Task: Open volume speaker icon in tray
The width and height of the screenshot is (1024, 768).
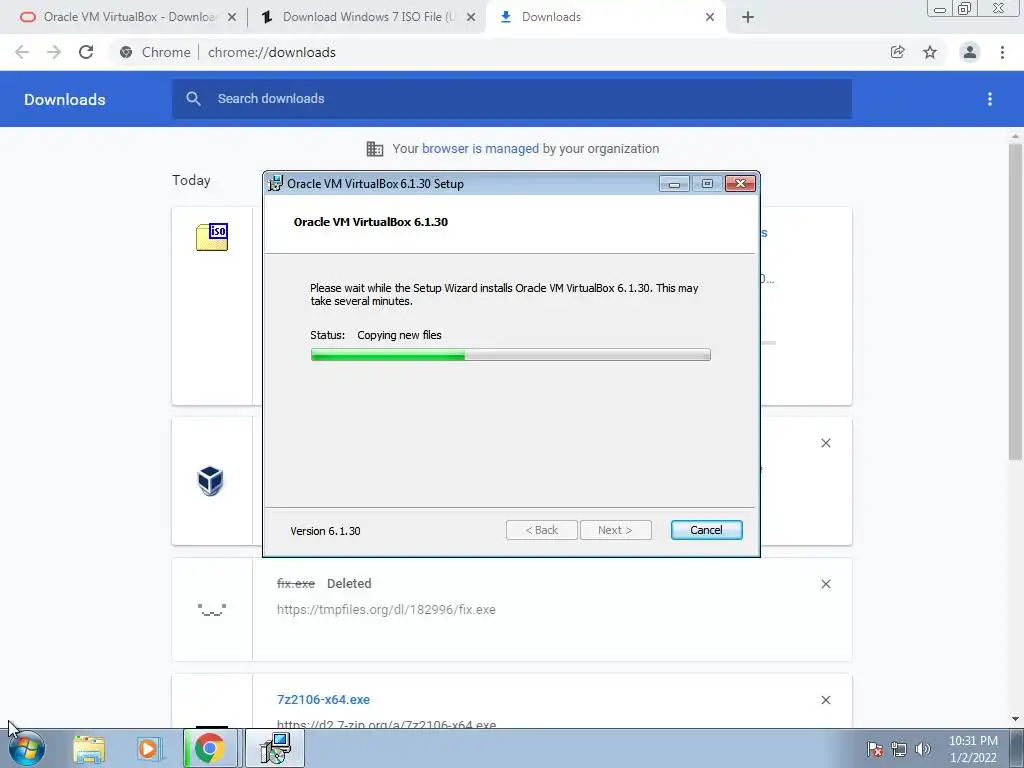Action: 923,749
